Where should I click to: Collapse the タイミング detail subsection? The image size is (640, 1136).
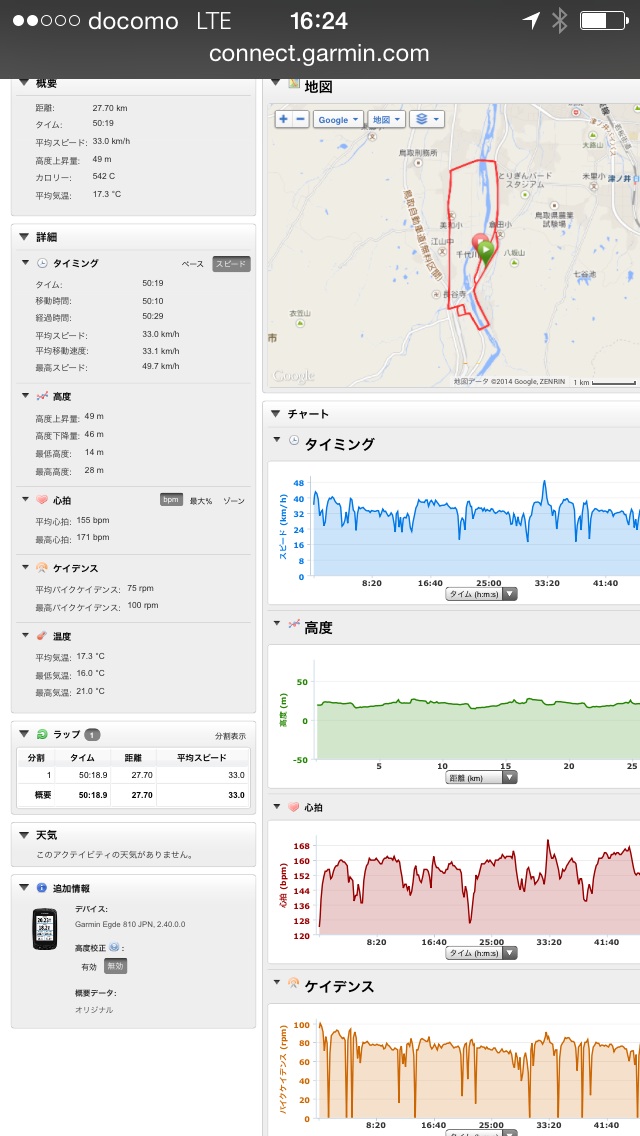click(x=26, y=263)
